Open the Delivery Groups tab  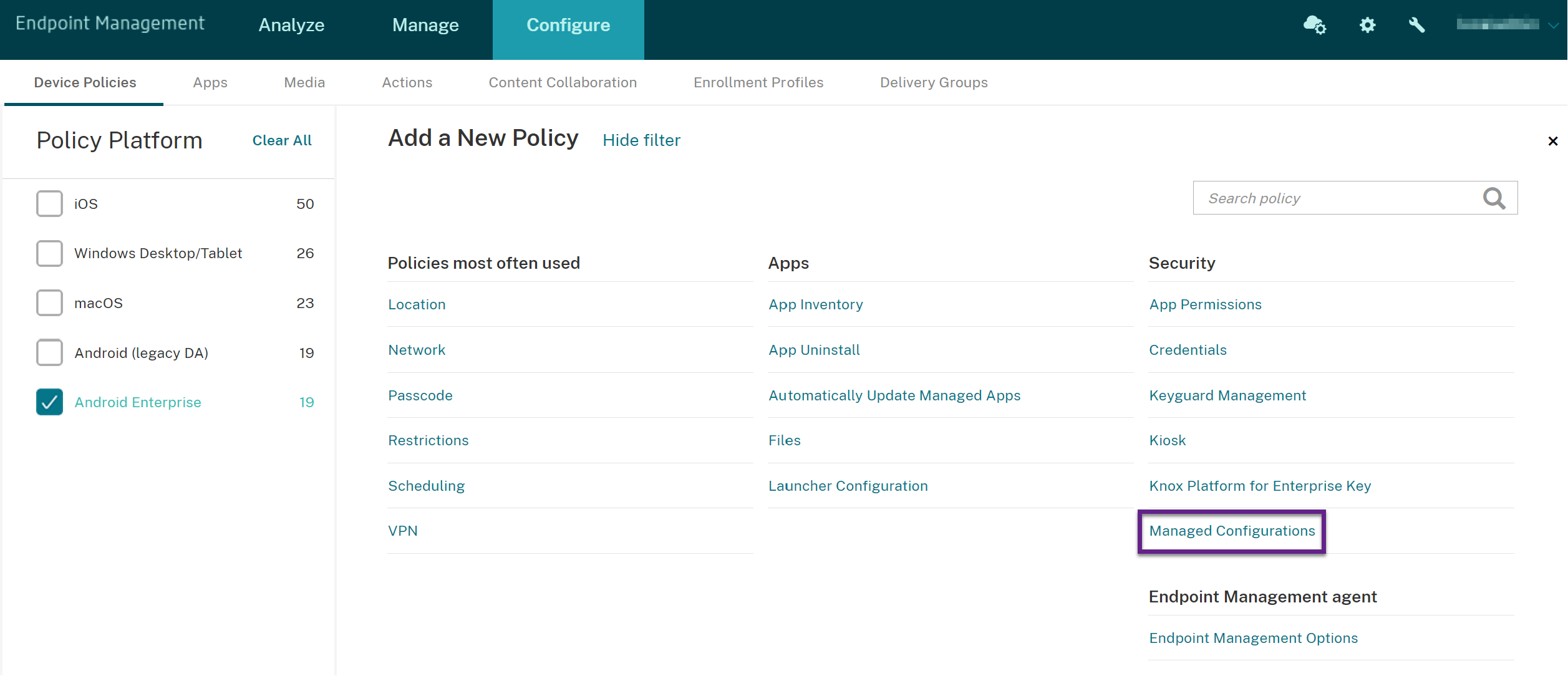(933, 82)
